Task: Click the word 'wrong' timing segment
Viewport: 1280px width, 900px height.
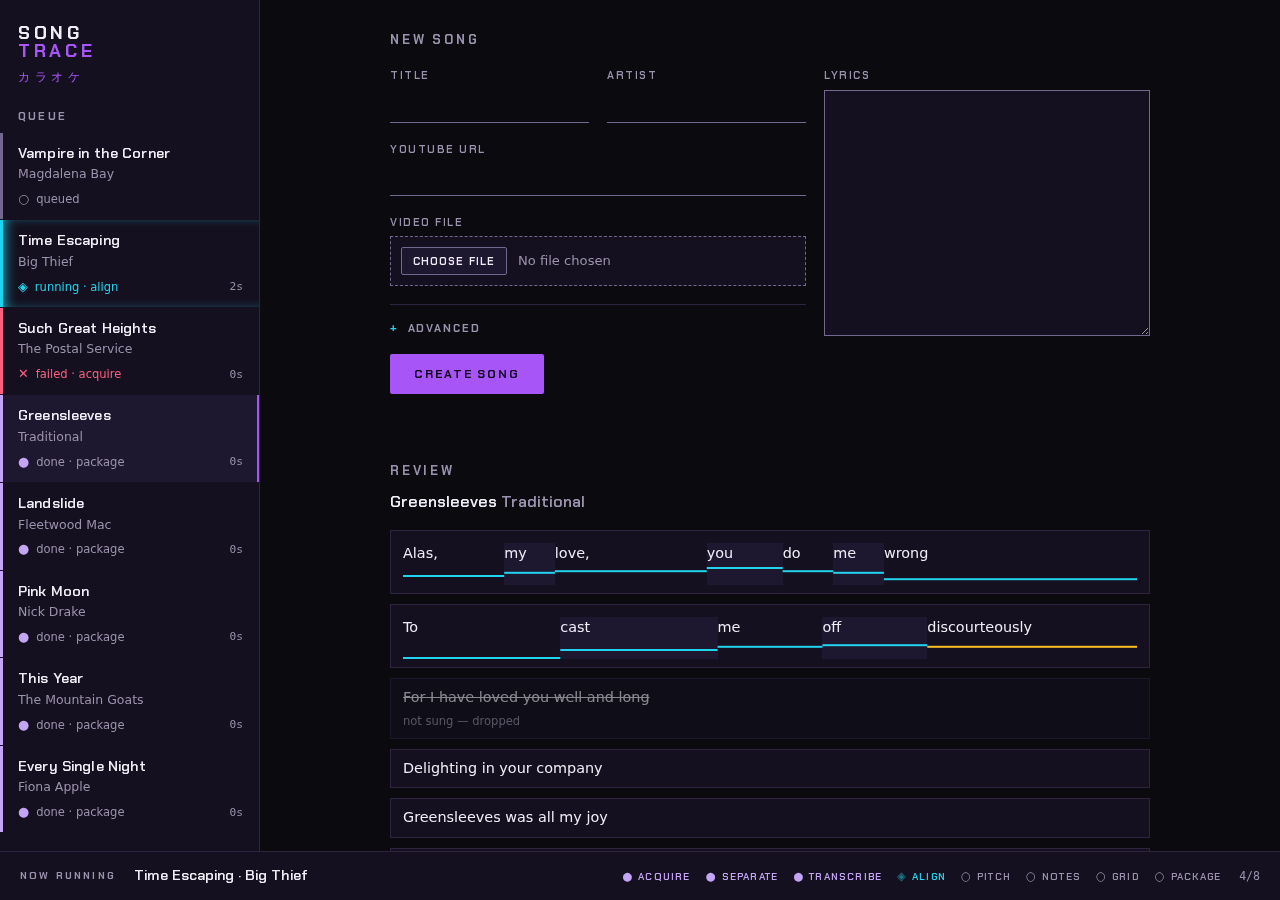Action: (1010, 562)
